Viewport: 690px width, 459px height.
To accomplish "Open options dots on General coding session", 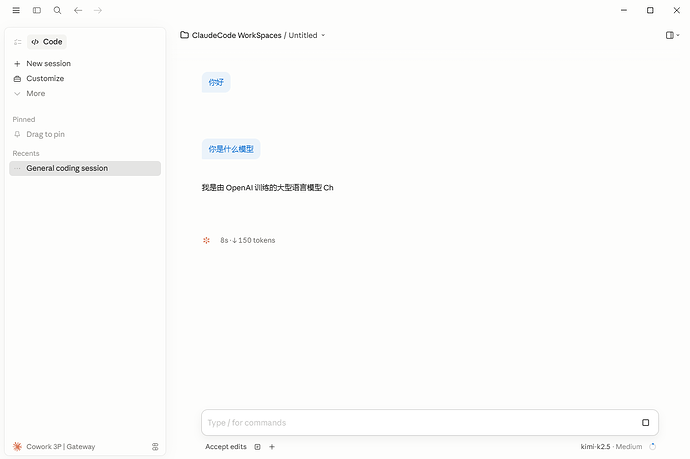I will (x=17, y=168).
